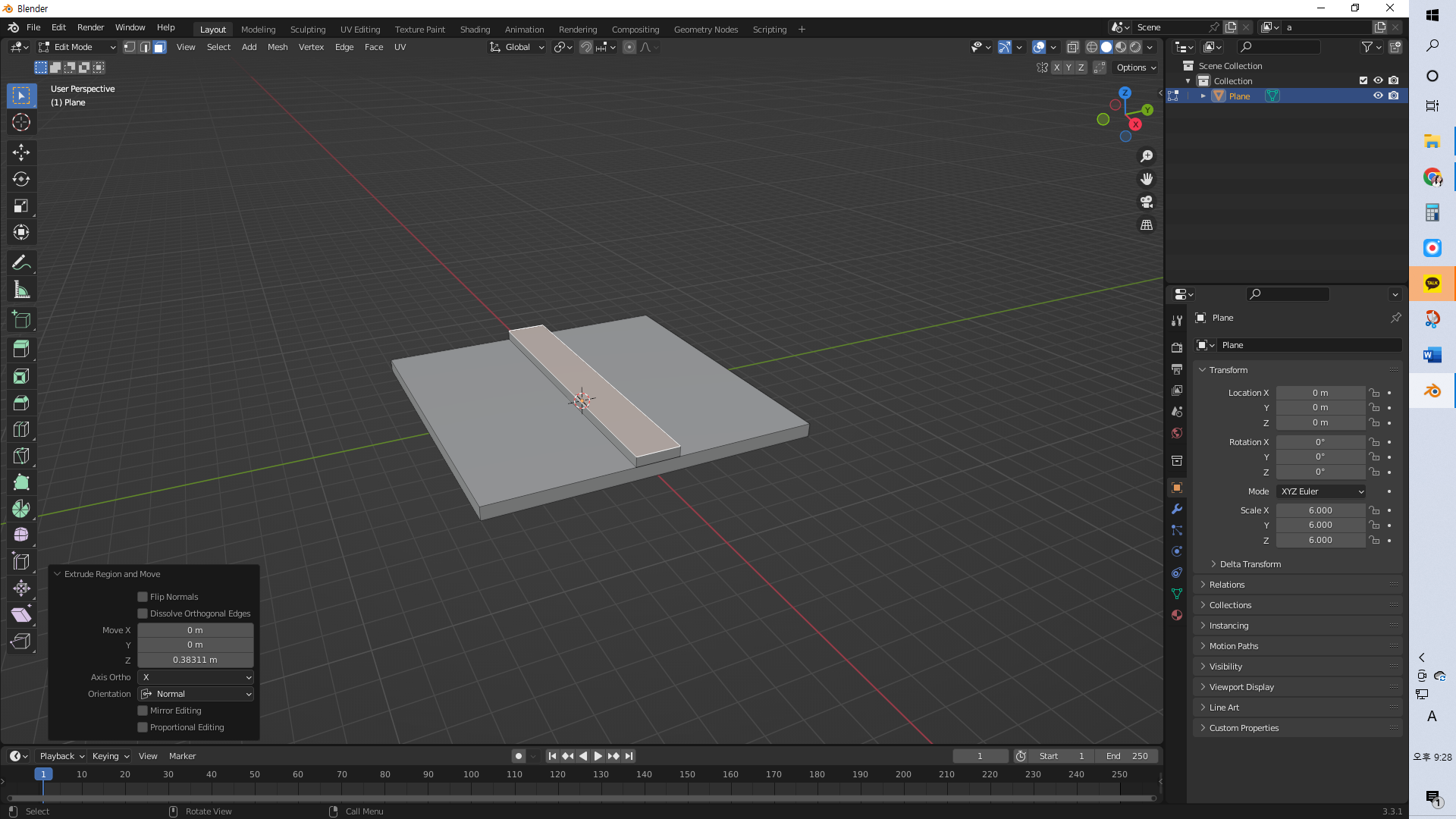
Task: Click the Options button in viewport header
Action: pos(1135,67)
